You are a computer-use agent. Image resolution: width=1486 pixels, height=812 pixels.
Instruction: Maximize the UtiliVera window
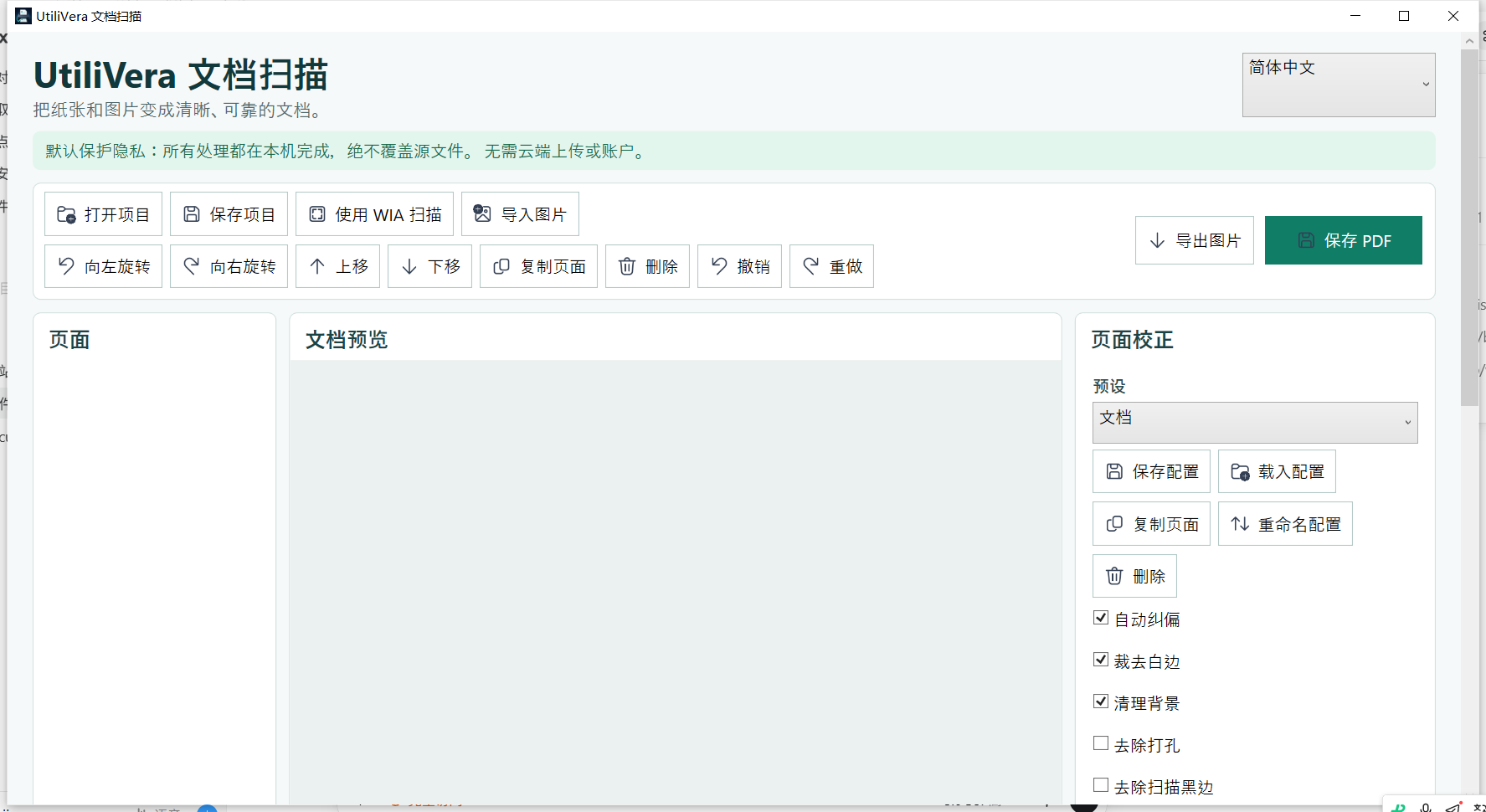(x=1404, y=16)
